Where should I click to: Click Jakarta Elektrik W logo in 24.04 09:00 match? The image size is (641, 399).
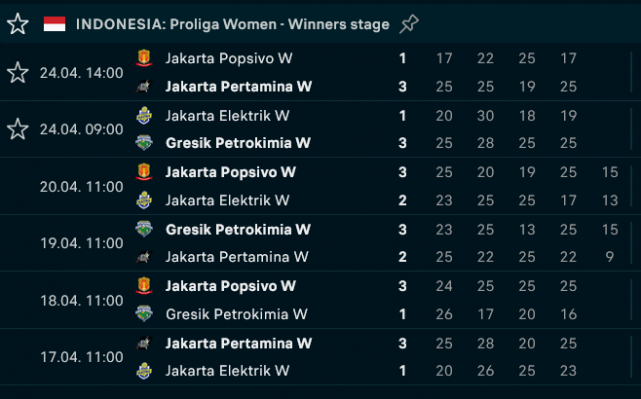[144, 115]
